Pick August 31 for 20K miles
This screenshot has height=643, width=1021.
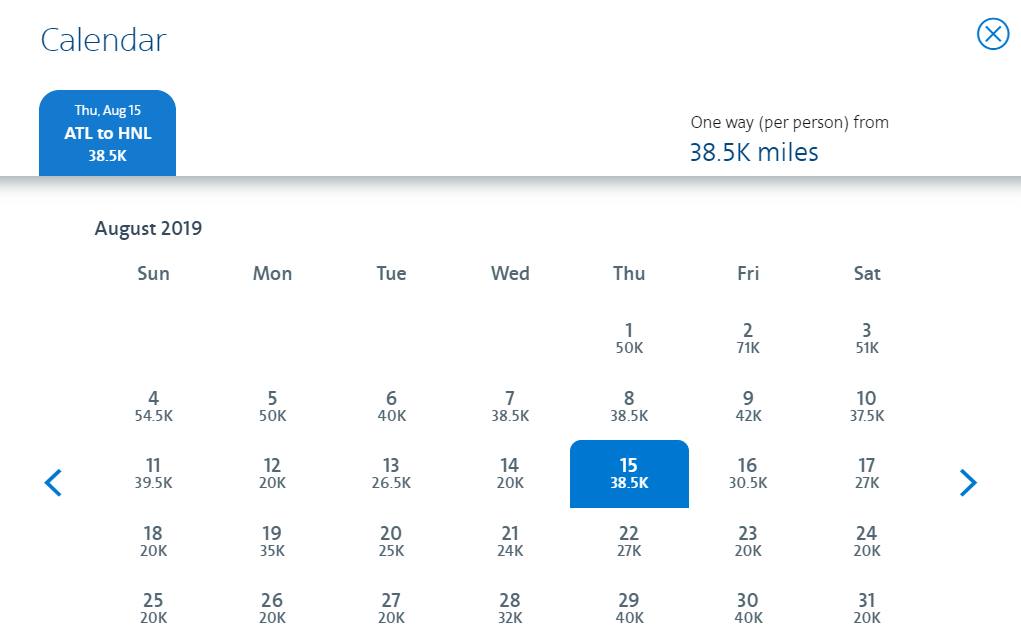tap(867, 608)
